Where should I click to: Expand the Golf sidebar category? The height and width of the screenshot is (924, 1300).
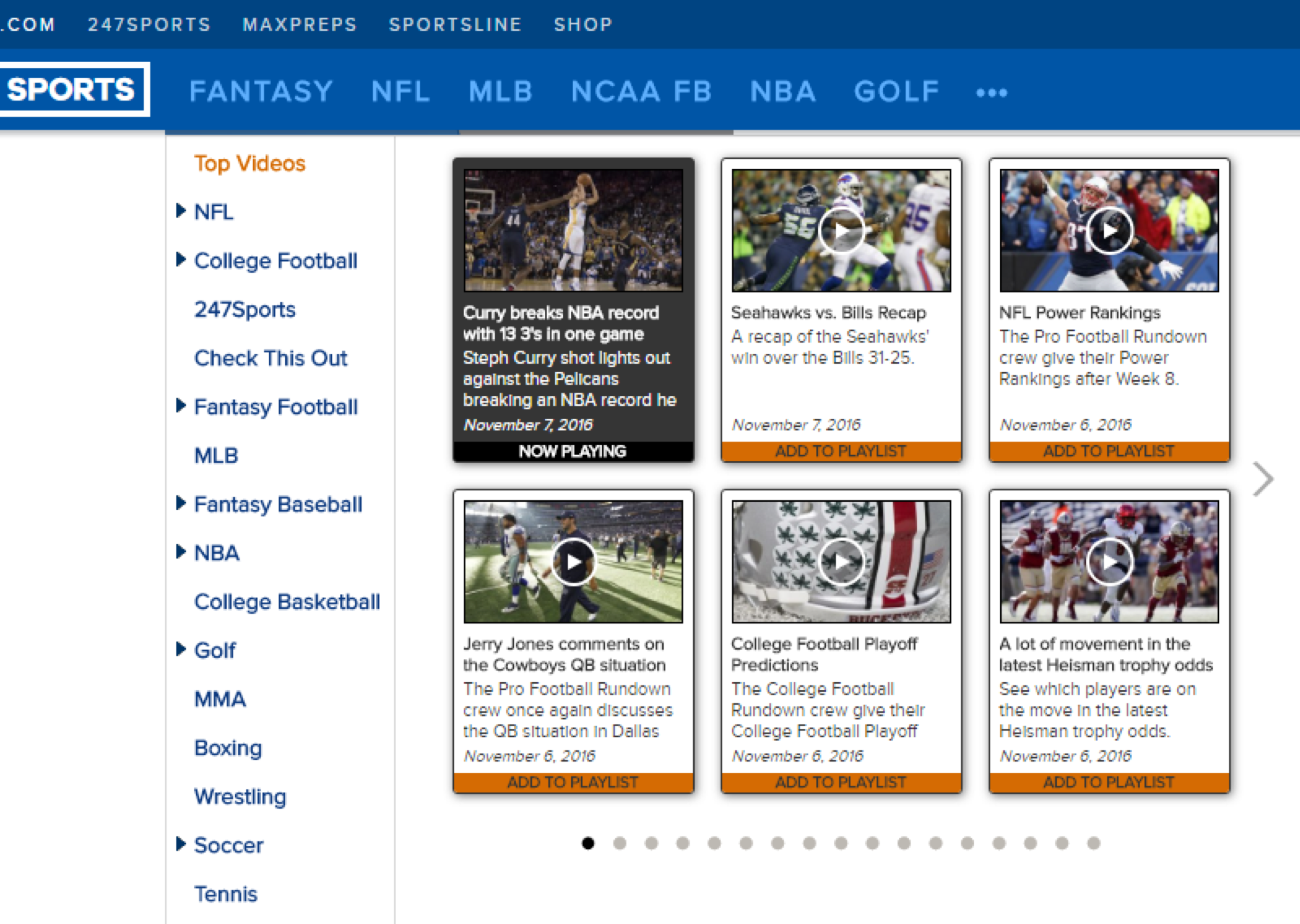[x=181, y=649]
